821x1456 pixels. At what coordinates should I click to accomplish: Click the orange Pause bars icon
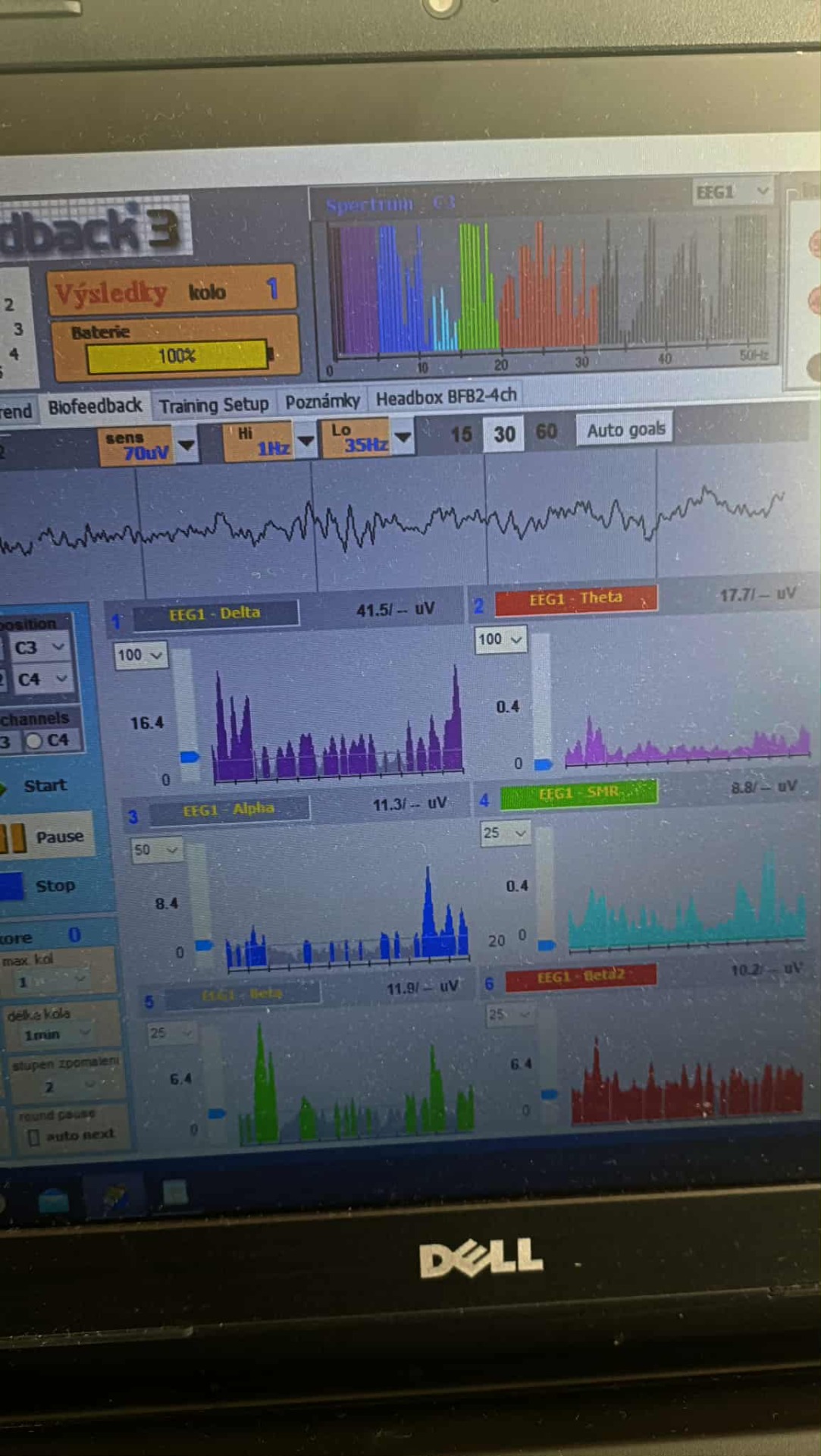pyautogui.click(x=13, y=838)
